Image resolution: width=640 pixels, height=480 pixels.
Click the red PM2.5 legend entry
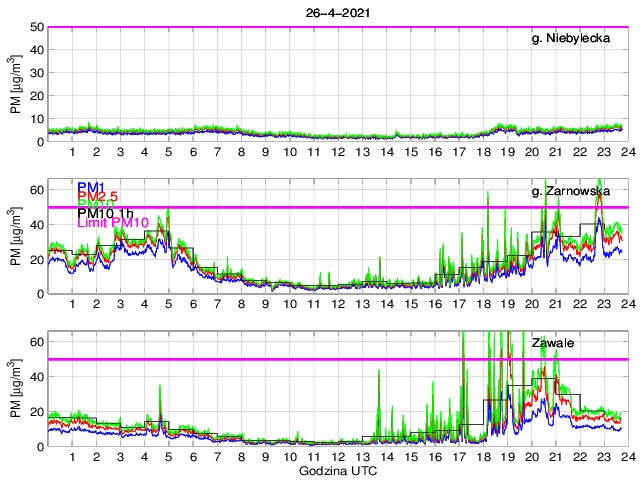(99, 198)
